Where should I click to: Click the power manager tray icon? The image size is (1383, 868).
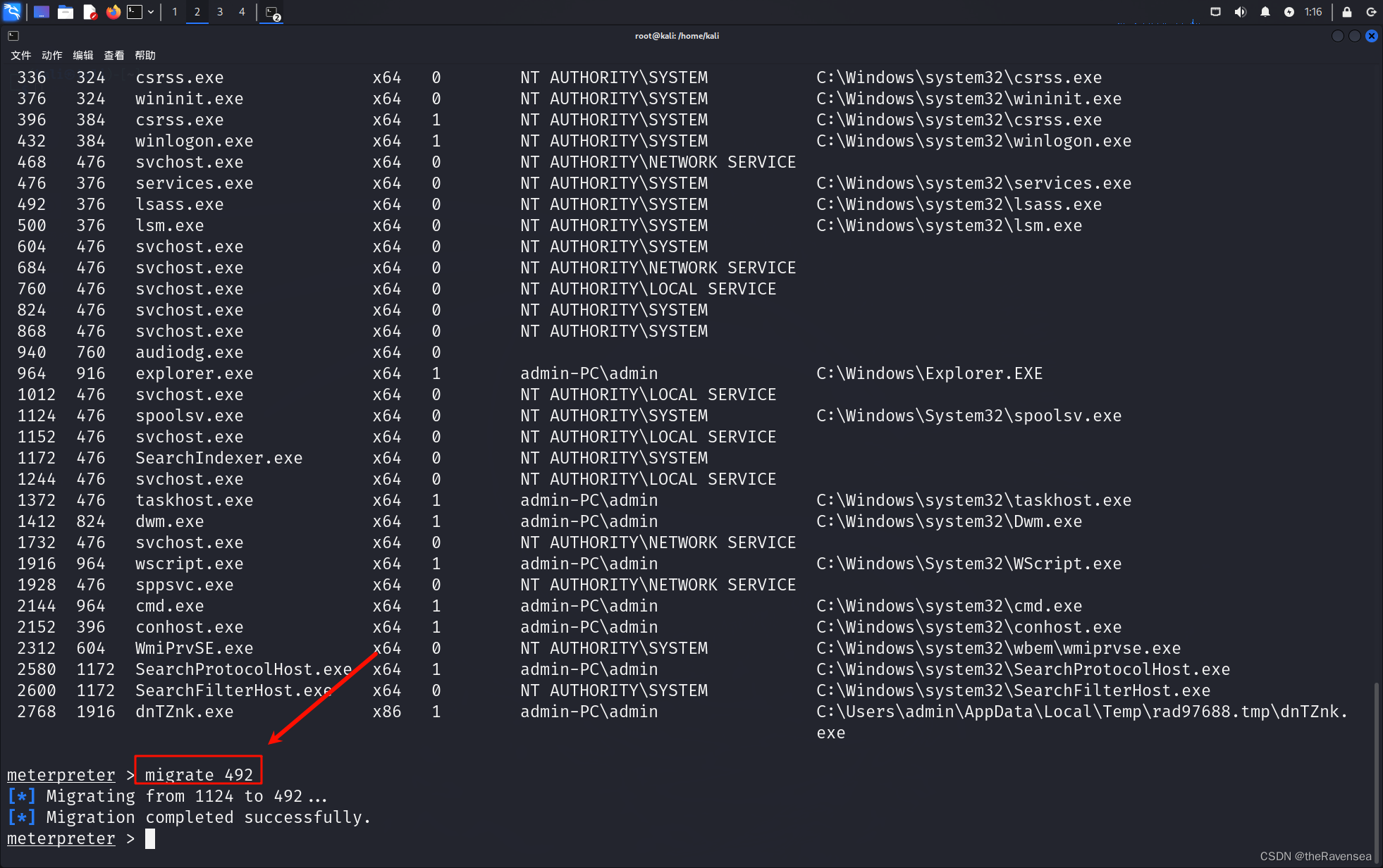tap(1289, 12)
